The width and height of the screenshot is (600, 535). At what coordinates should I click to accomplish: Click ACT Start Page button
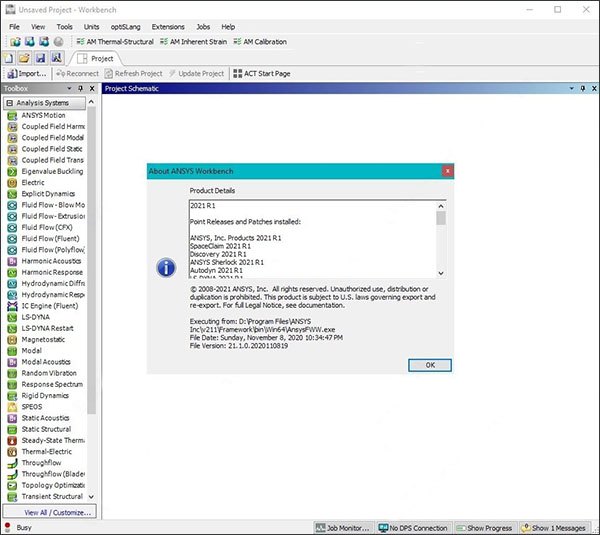click(x=262, y=73)
